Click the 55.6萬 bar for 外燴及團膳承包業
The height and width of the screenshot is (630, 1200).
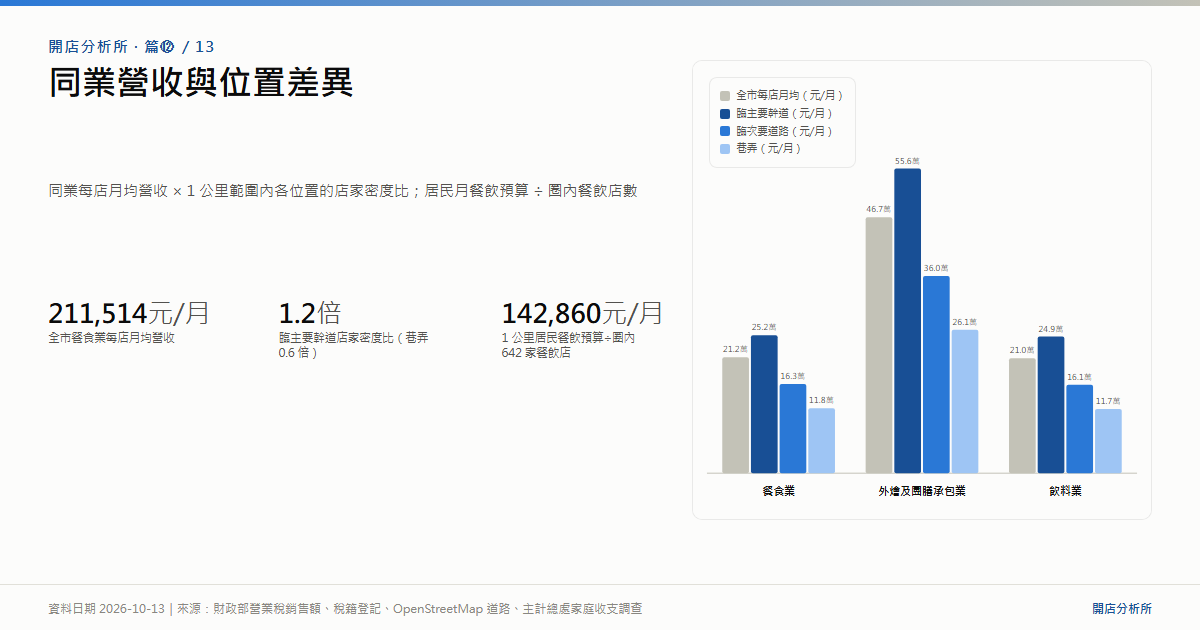pyautogui.click(x=908, y=321)
